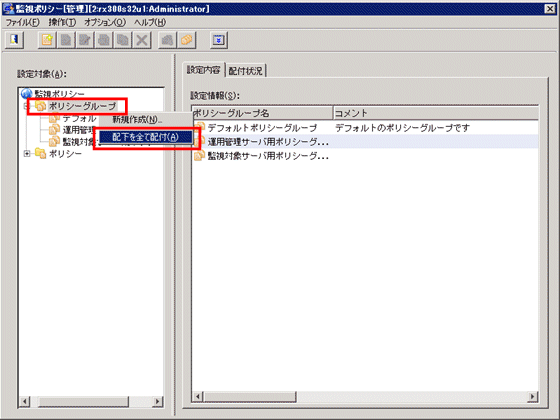Open the オプション(O) menu
This screenshot has height=420, width=560.
105,22
